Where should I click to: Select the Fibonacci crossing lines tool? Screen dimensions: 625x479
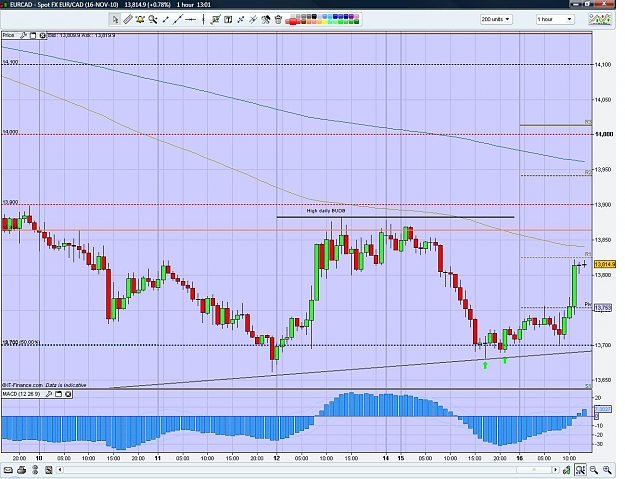click(x=240, y=19)
